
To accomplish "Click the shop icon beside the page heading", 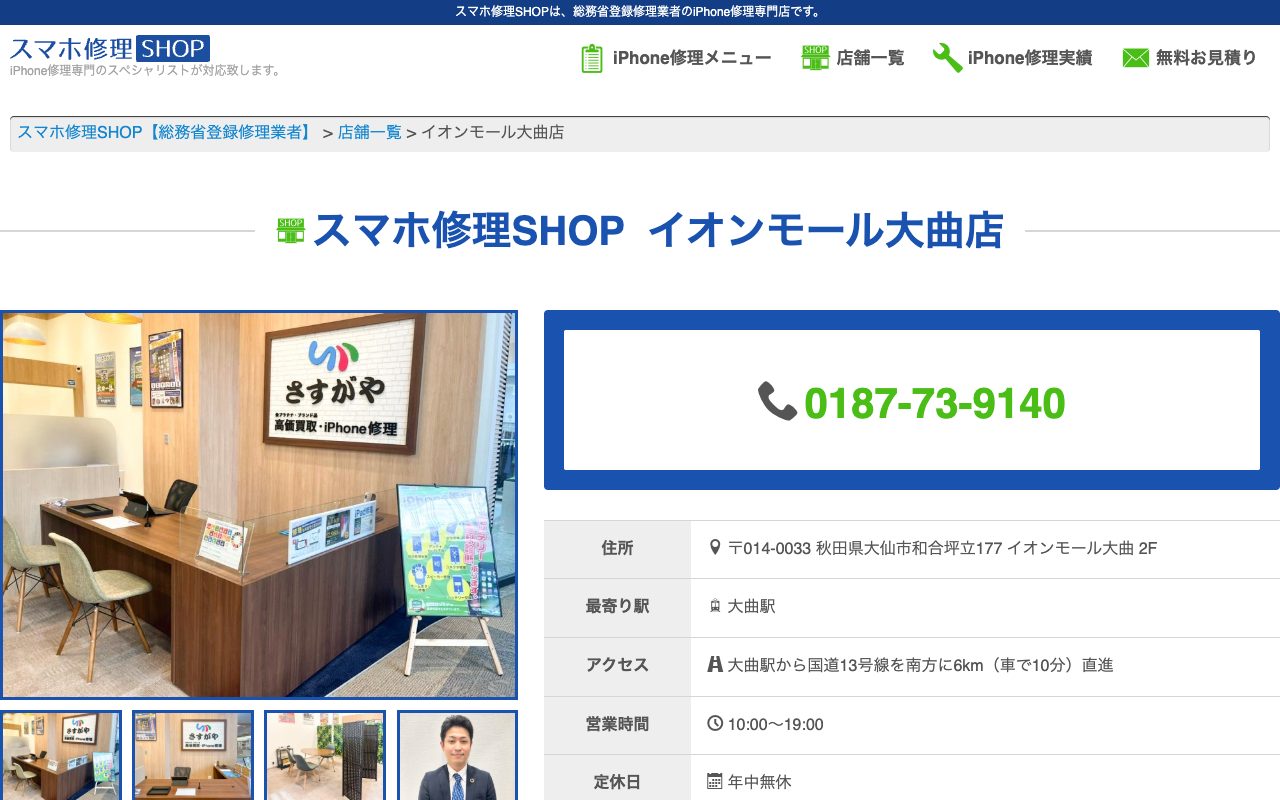I will coord(290,231).
